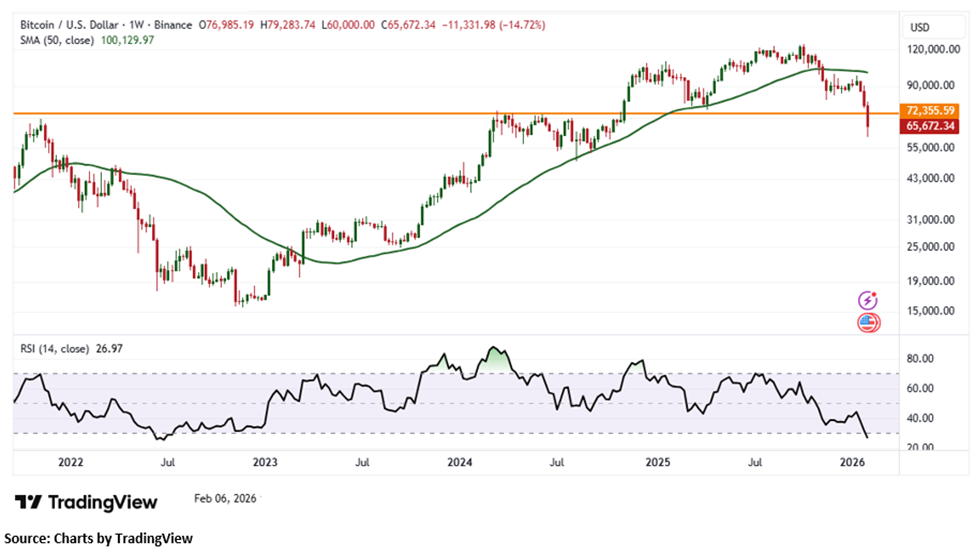Screen dimensions: 975x555
Task: Click the purple lightning bolt event icon
Action: pyautogui.click(x=868, y=300)
